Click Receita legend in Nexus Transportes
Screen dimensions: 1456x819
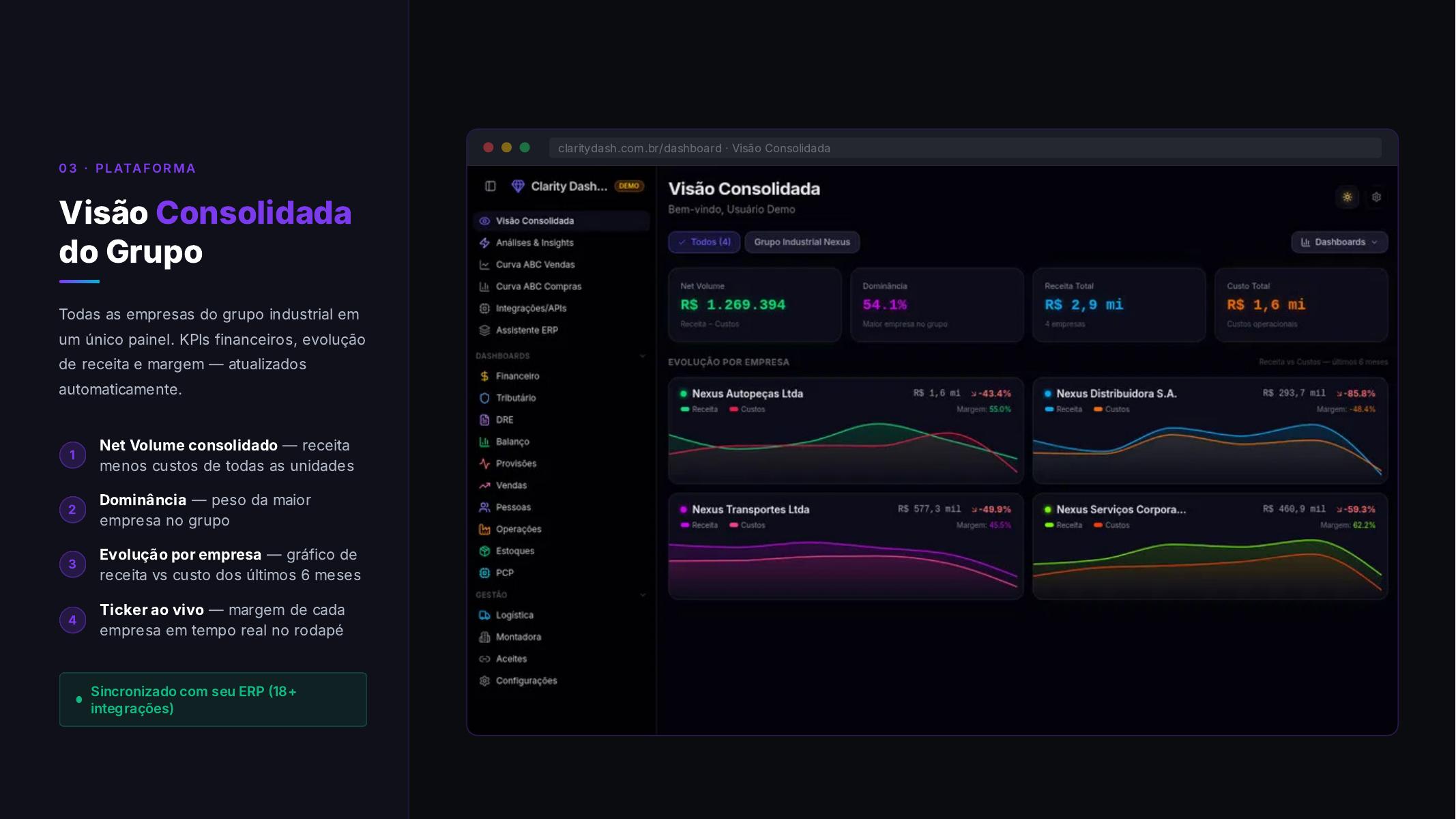pyautogui.click(x=699, y=526)
